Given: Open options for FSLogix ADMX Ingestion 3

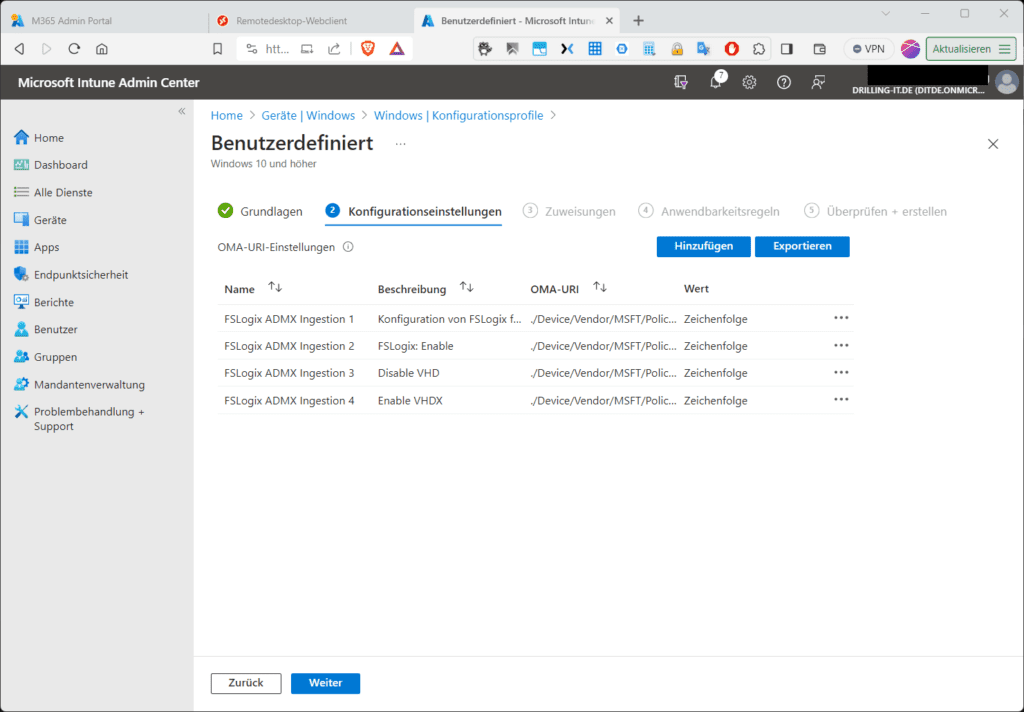Looking at the screenshot, I should coord(841,372).
